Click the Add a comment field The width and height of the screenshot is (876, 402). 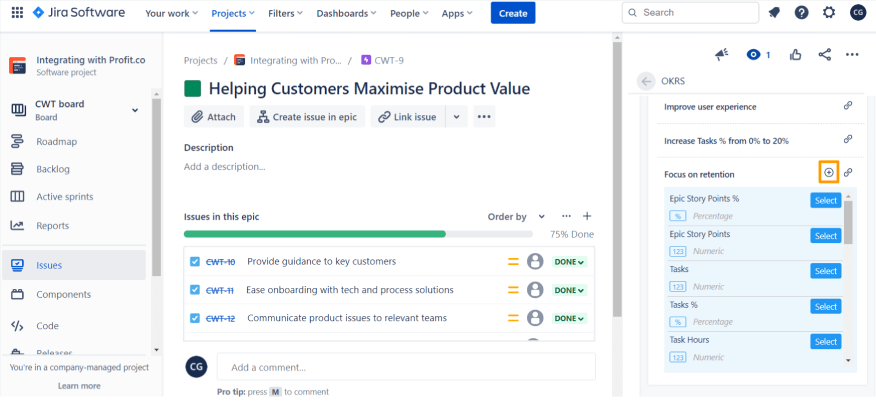(406, 367)
